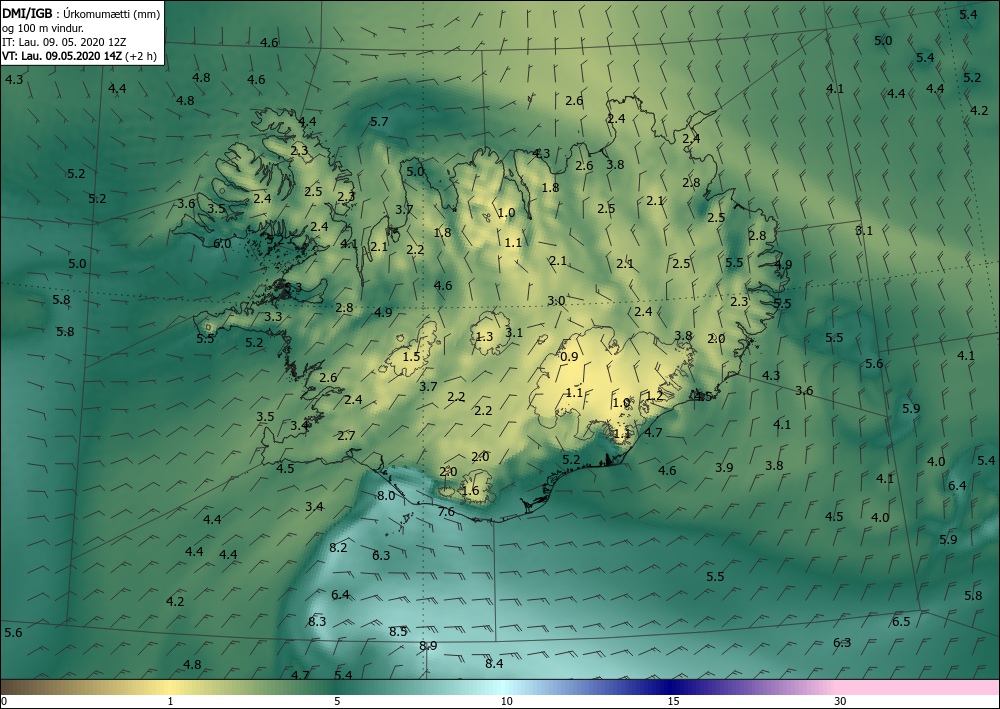Viewport: 1000px width, 709px height.
Task: Click the 3.0 value in central Iceland
Action: (556, 301)
